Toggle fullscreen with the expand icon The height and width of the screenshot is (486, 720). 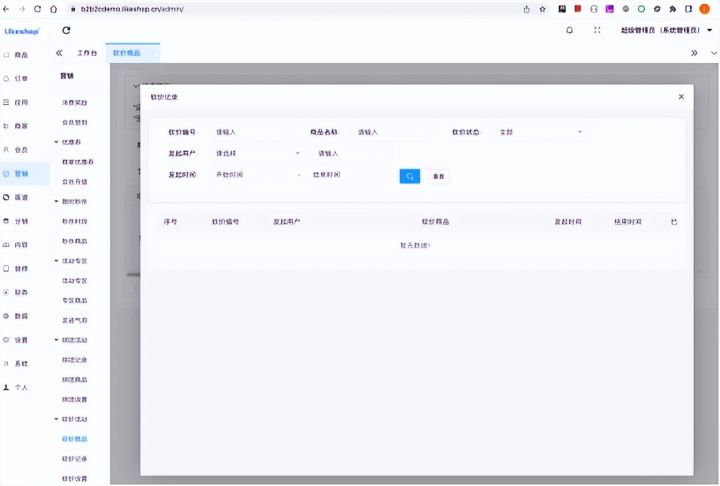(x=597, y=30)
